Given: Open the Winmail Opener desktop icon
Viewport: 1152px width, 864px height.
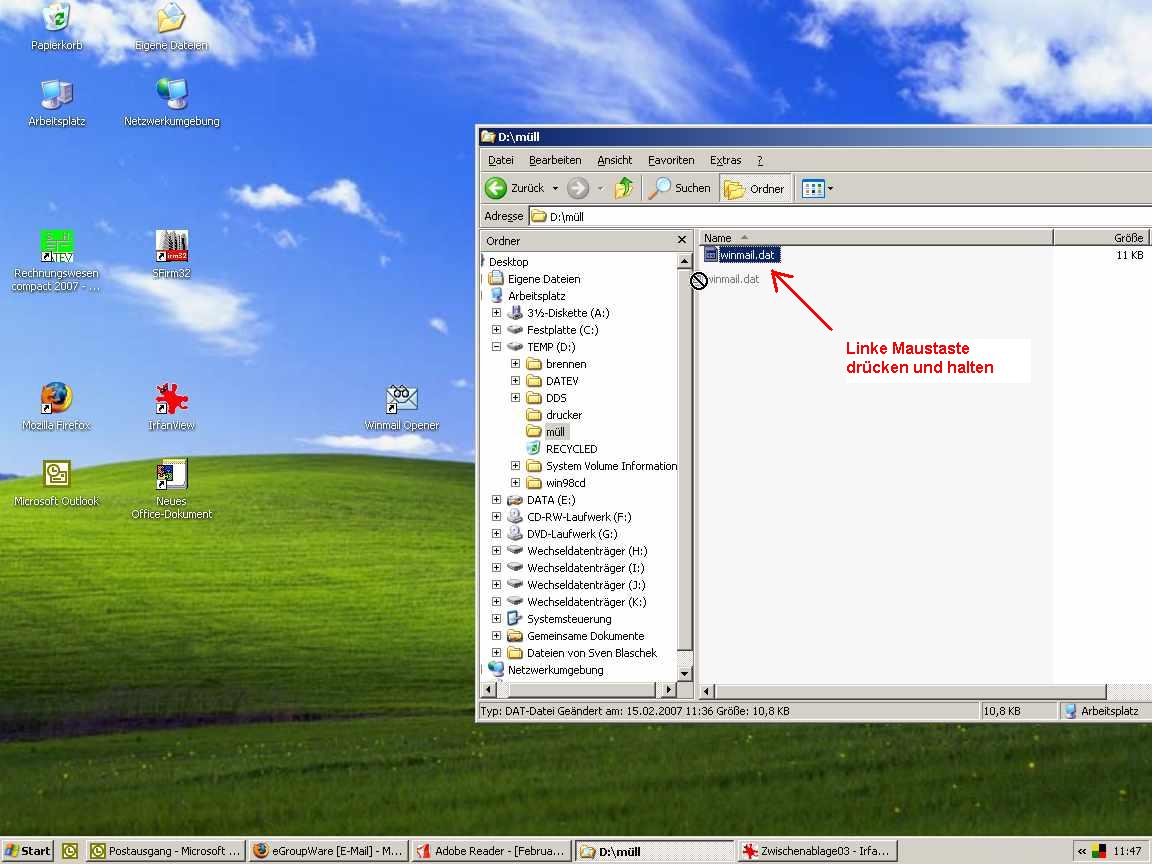Looking at the screenshot, I should tap(402, 400).
